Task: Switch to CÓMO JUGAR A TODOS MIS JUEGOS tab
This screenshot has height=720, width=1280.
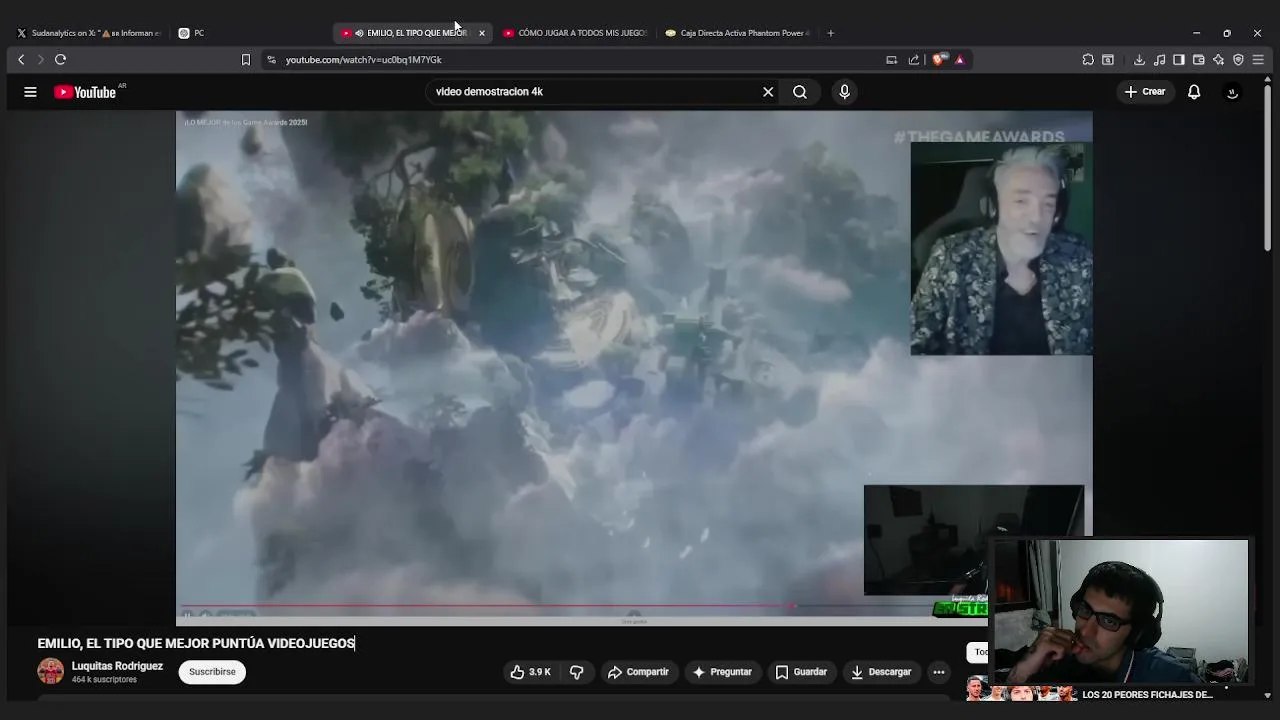Action: coord(575,33)
